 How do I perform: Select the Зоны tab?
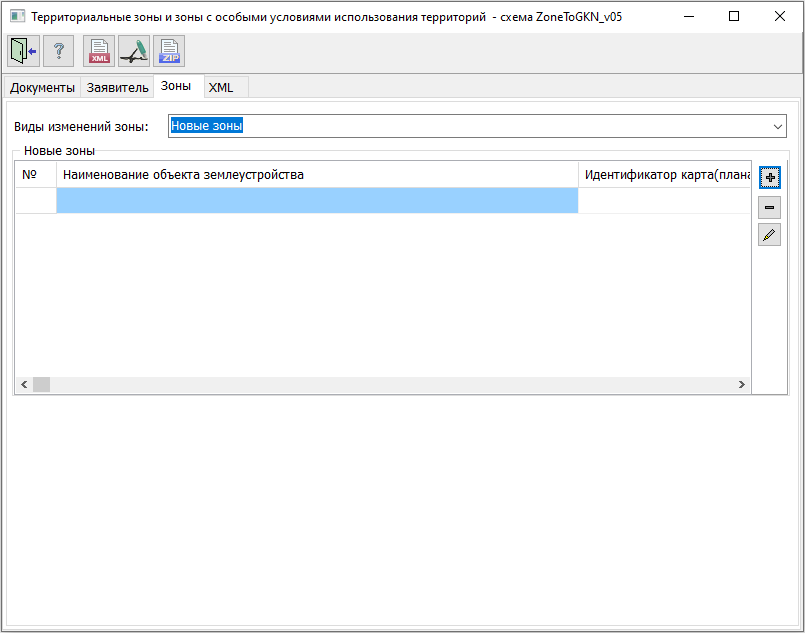point(176,87)
